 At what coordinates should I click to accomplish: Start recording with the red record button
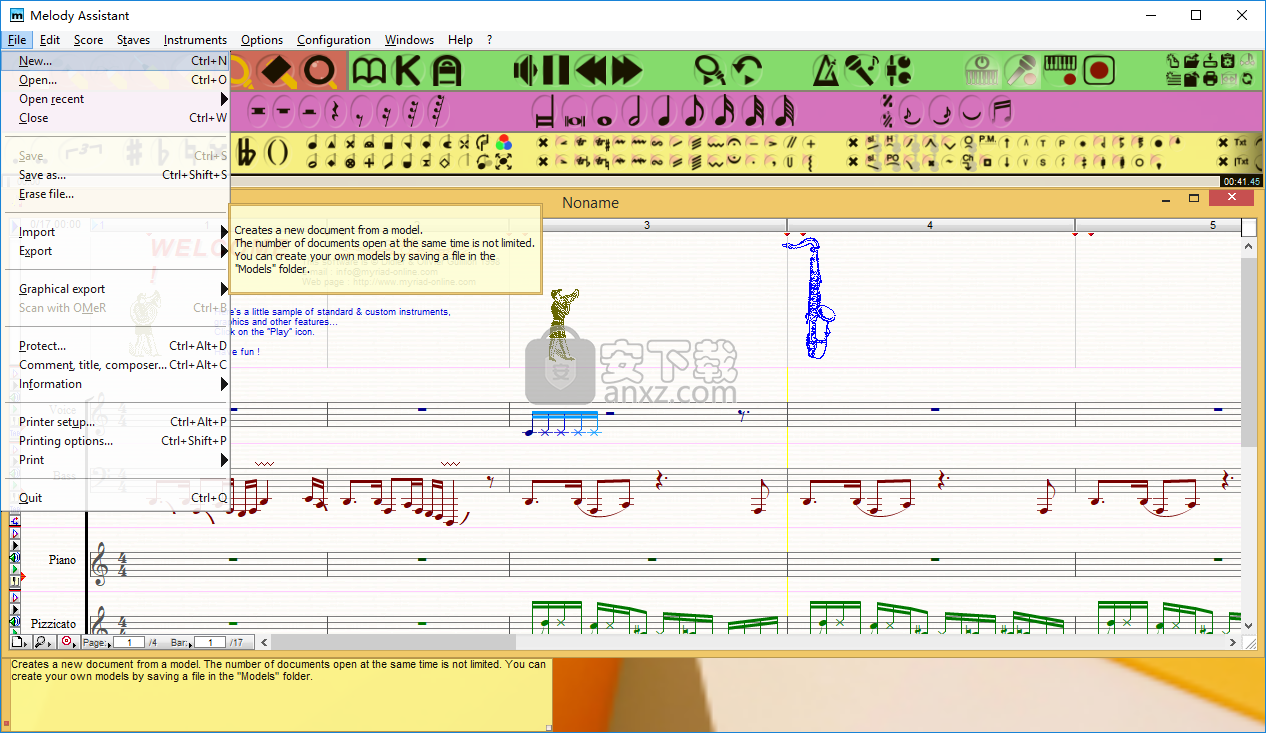pyautogui.click(x=1099, y=71)
